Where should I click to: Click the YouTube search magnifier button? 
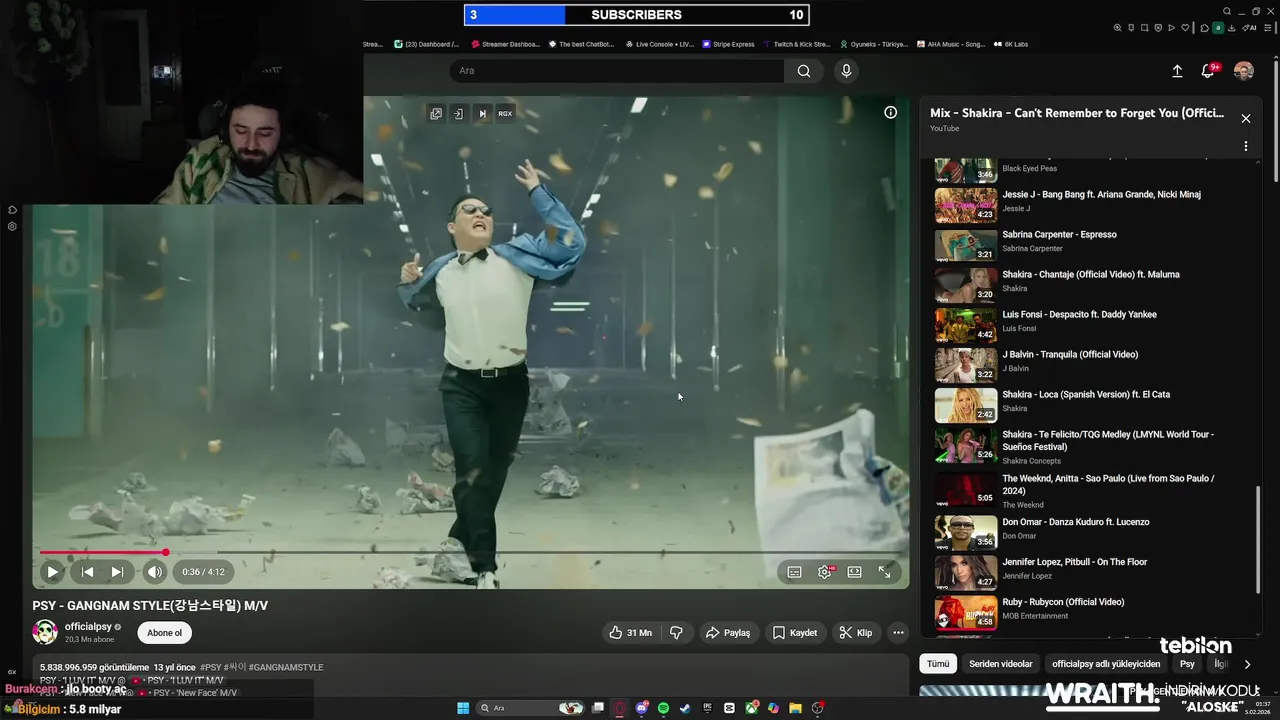(x=804, y=71)
